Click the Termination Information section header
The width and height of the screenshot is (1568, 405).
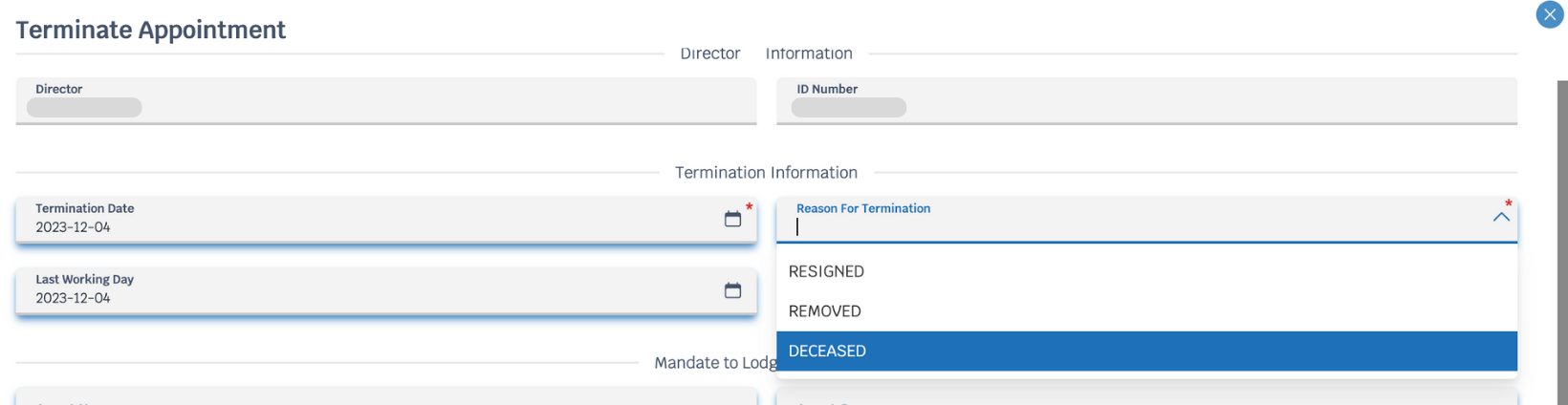(766, 173)
